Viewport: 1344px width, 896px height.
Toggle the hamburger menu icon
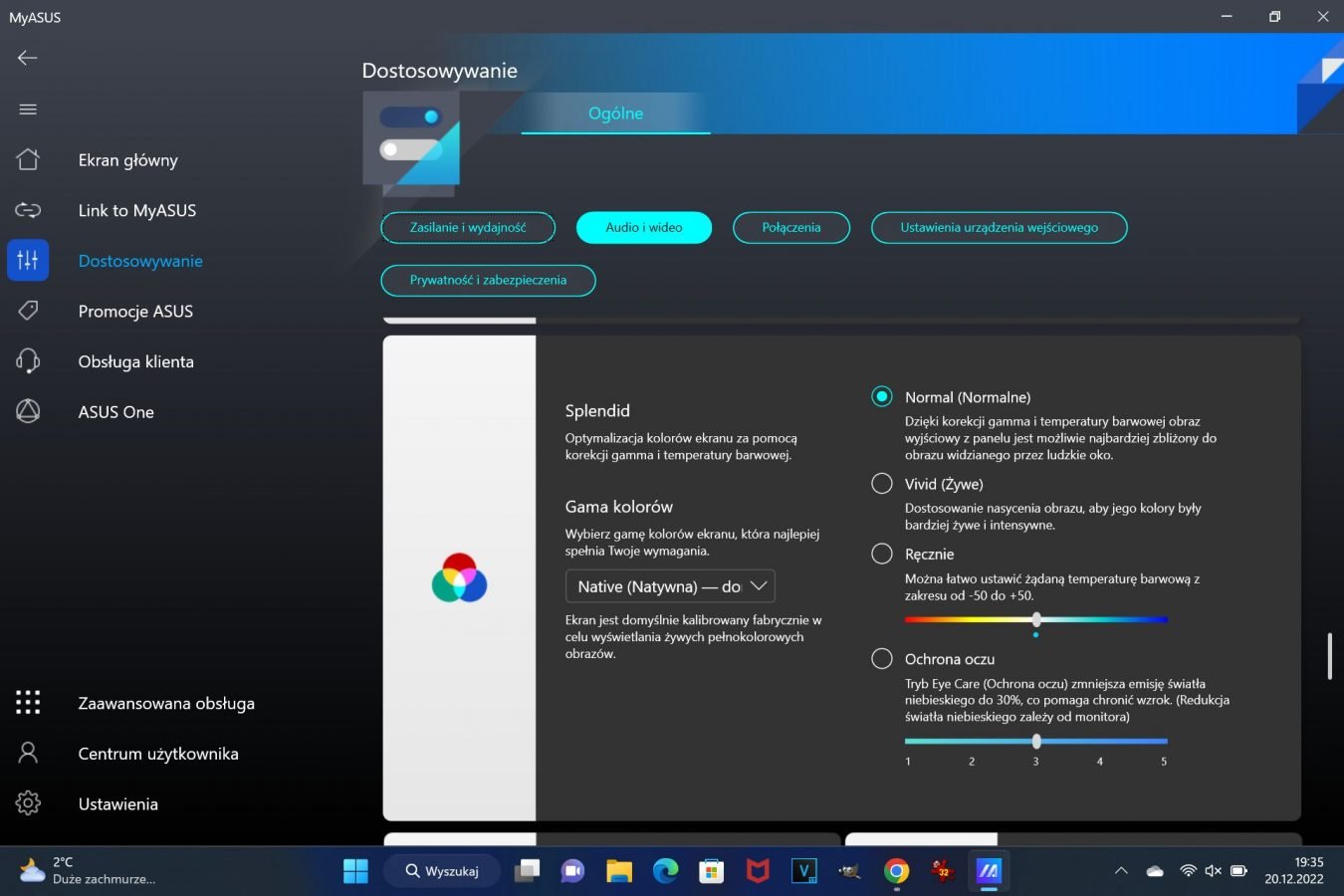(x=28, y=110)
